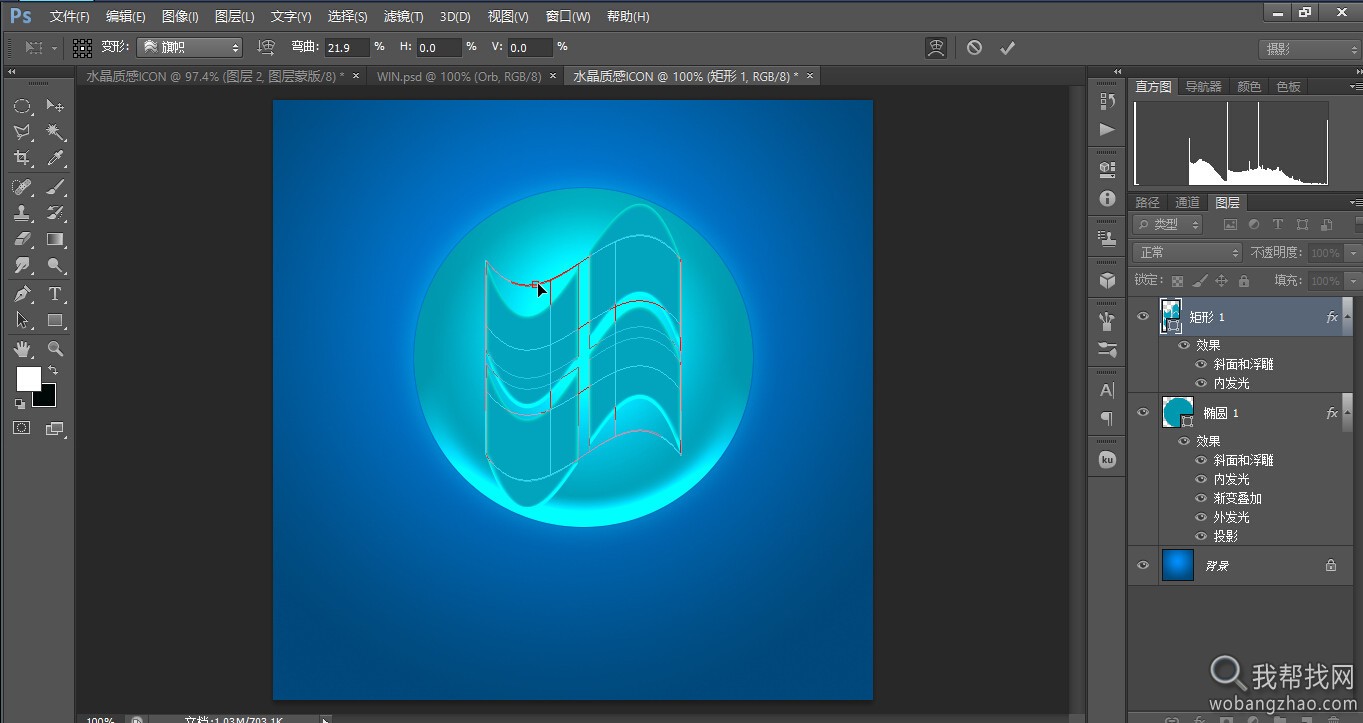Open the 正常 blend mode dropdown

click(x=1187, y=253)
